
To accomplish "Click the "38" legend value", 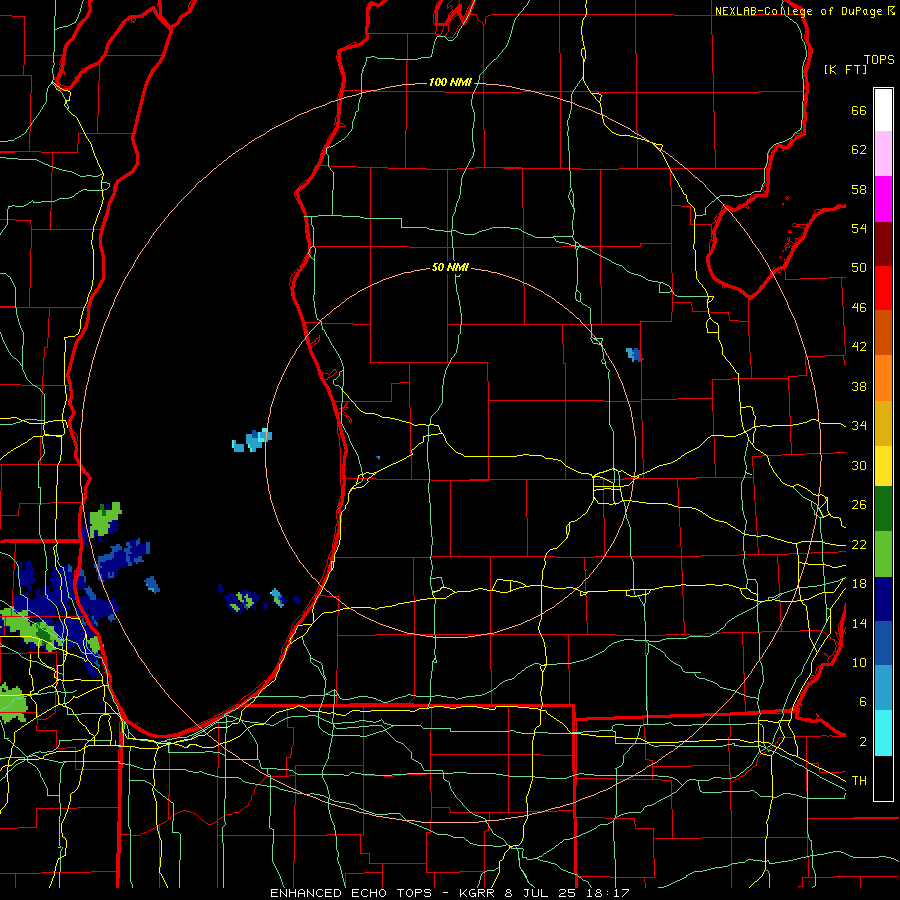I will pyautogui.click(x=859, y=386).
